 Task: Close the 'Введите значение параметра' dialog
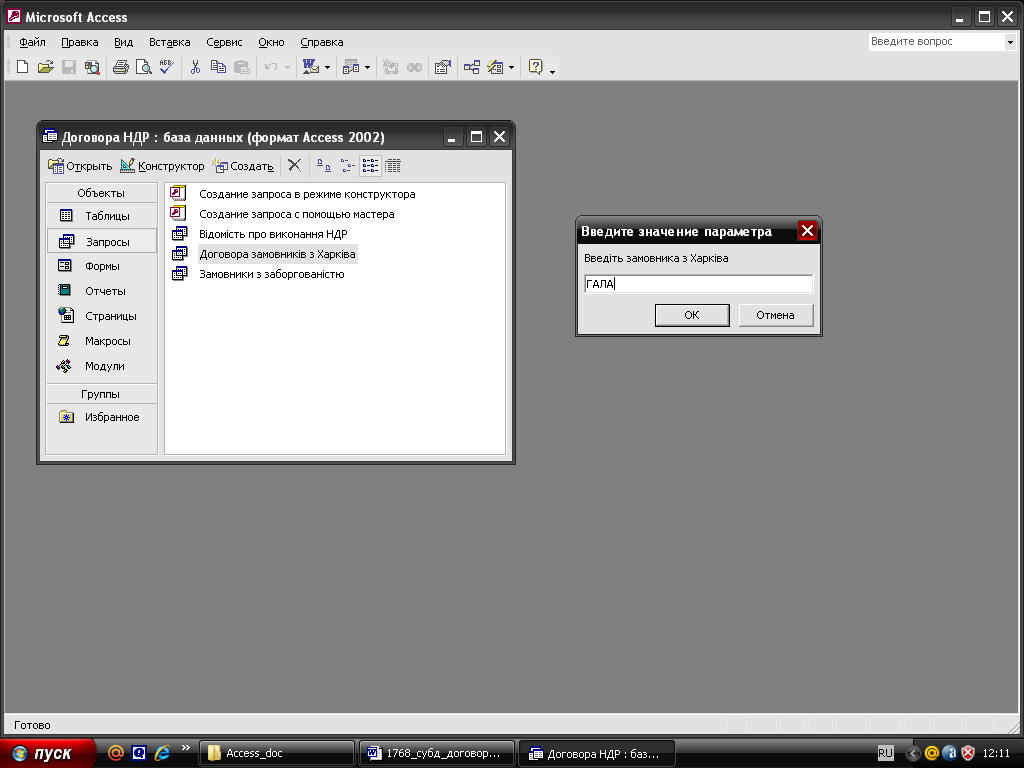click(x=807, y=231)
